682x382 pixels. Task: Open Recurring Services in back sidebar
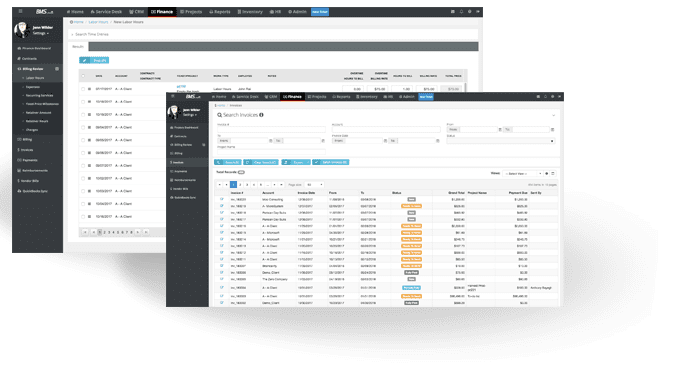point(39,95)
